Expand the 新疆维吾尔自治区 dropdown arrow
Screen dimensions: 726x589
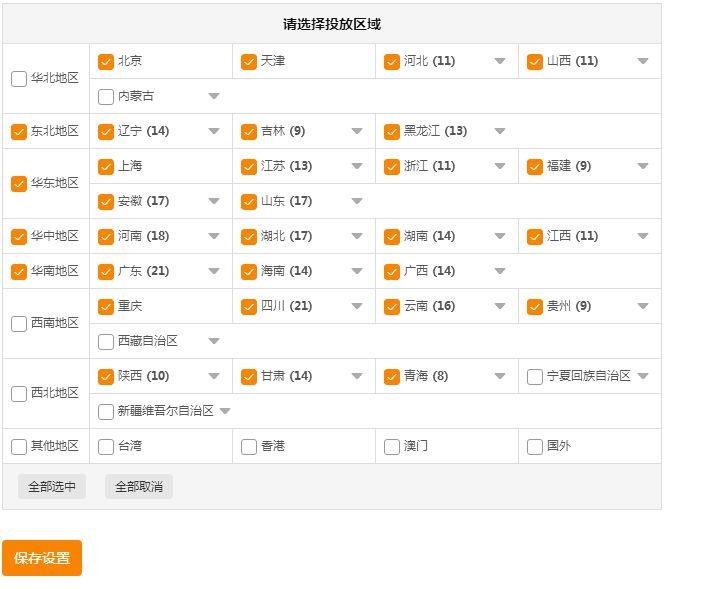point(225,411)
